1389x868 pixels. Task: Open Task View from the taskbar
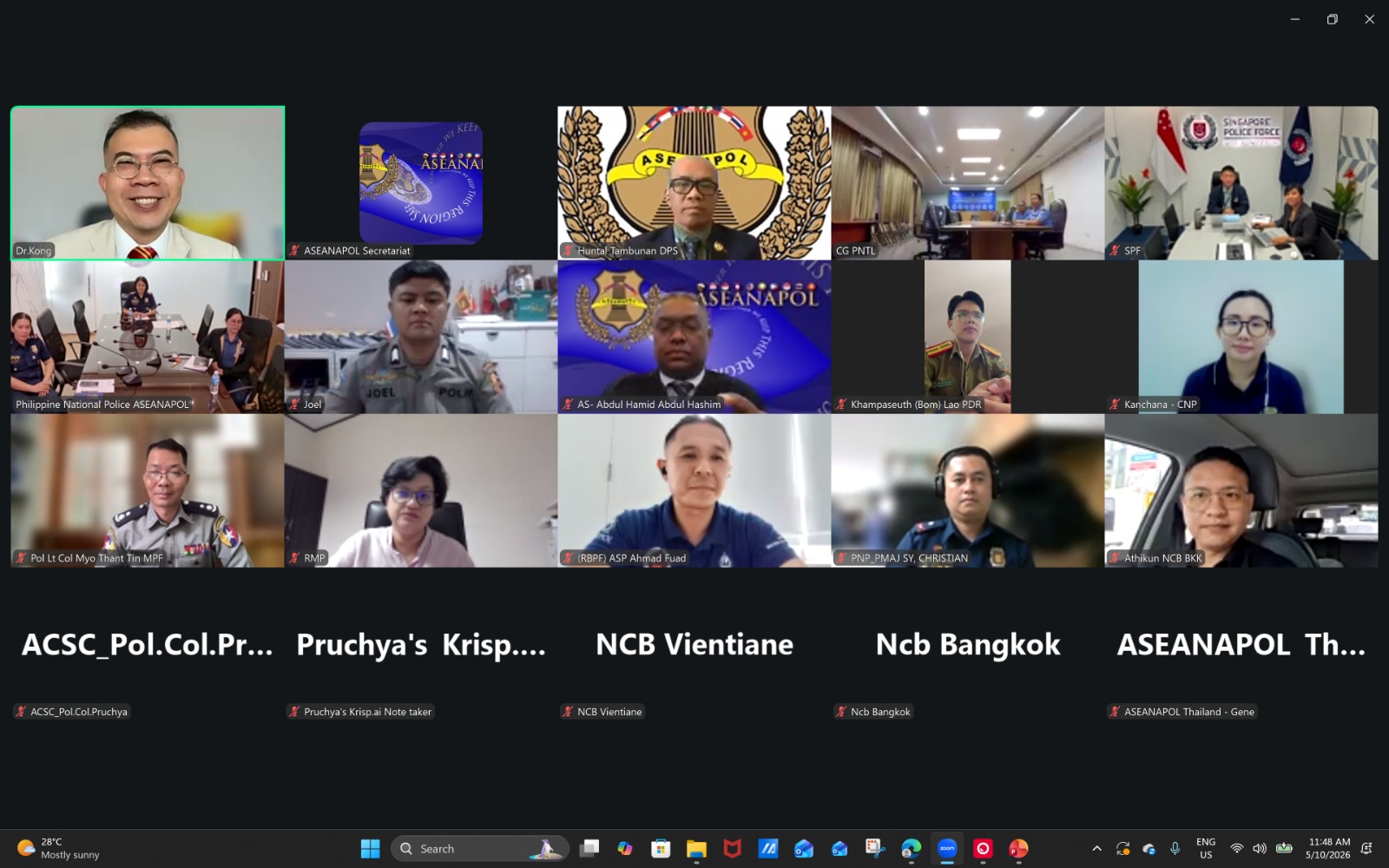589,849
